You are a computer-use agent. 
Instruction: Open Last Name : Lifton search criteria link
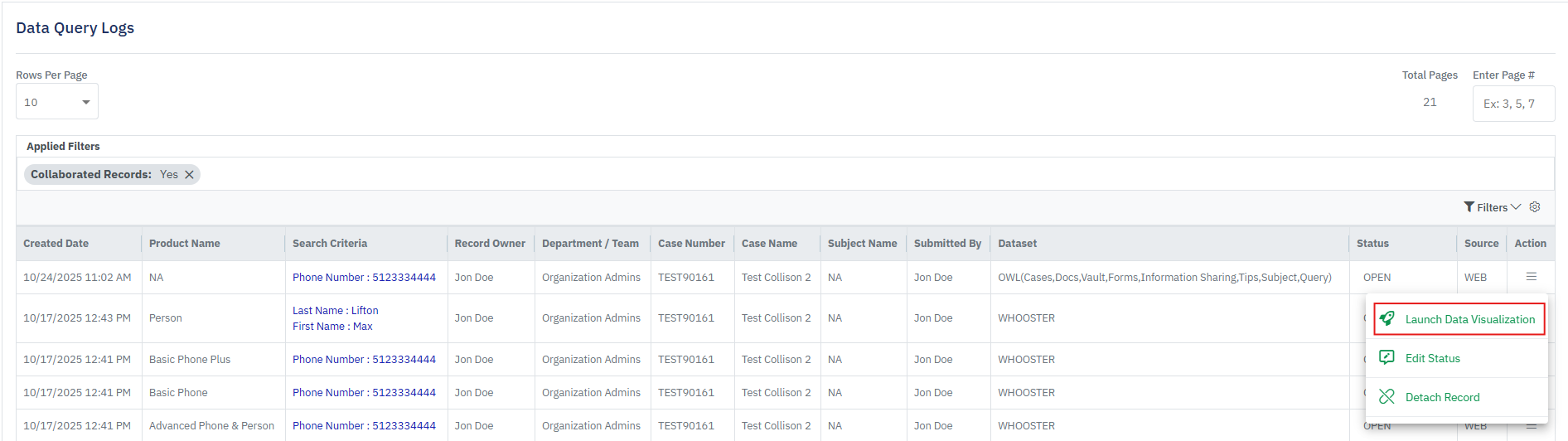pyautogui.click(x=335, y=310)
